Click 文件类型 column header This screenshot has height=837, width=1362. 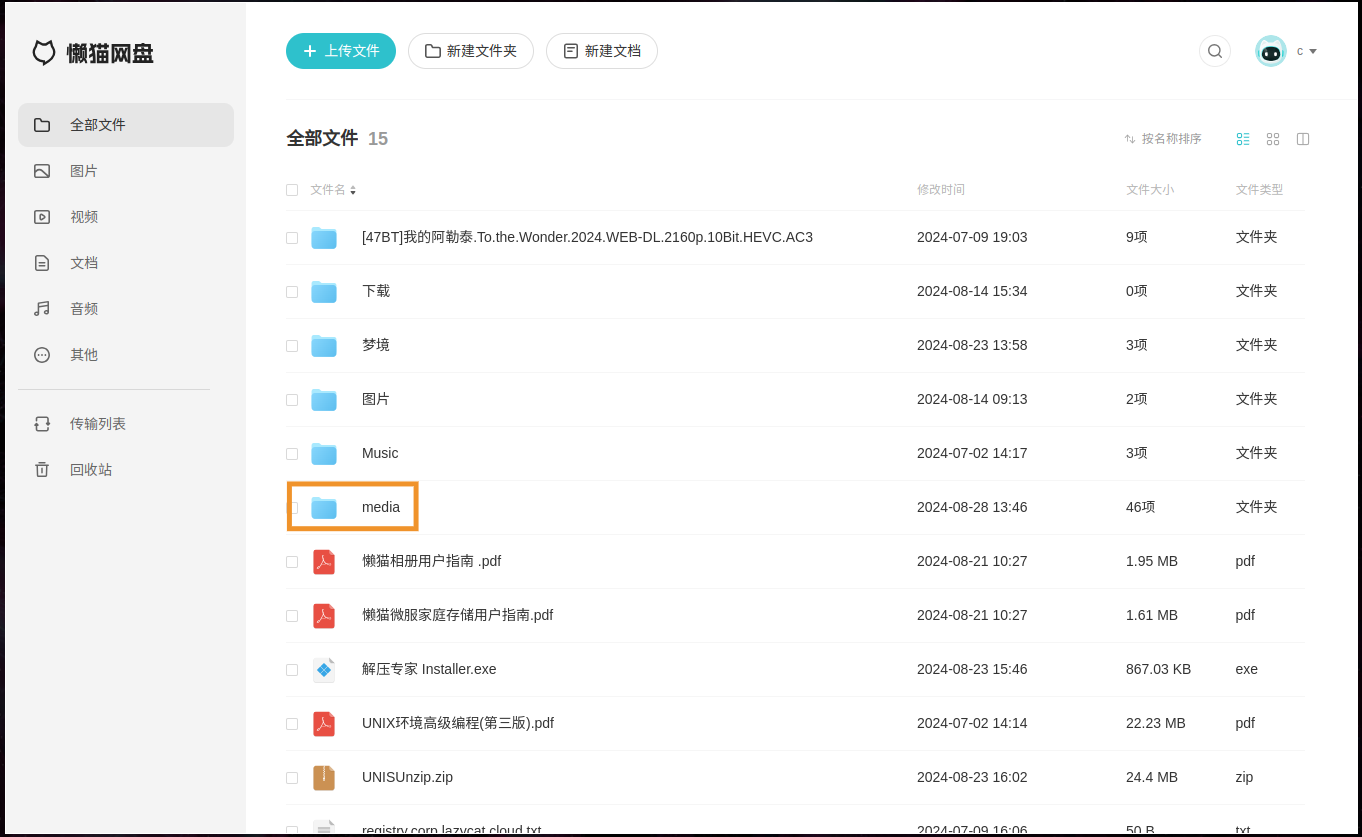coord(1259,190)
